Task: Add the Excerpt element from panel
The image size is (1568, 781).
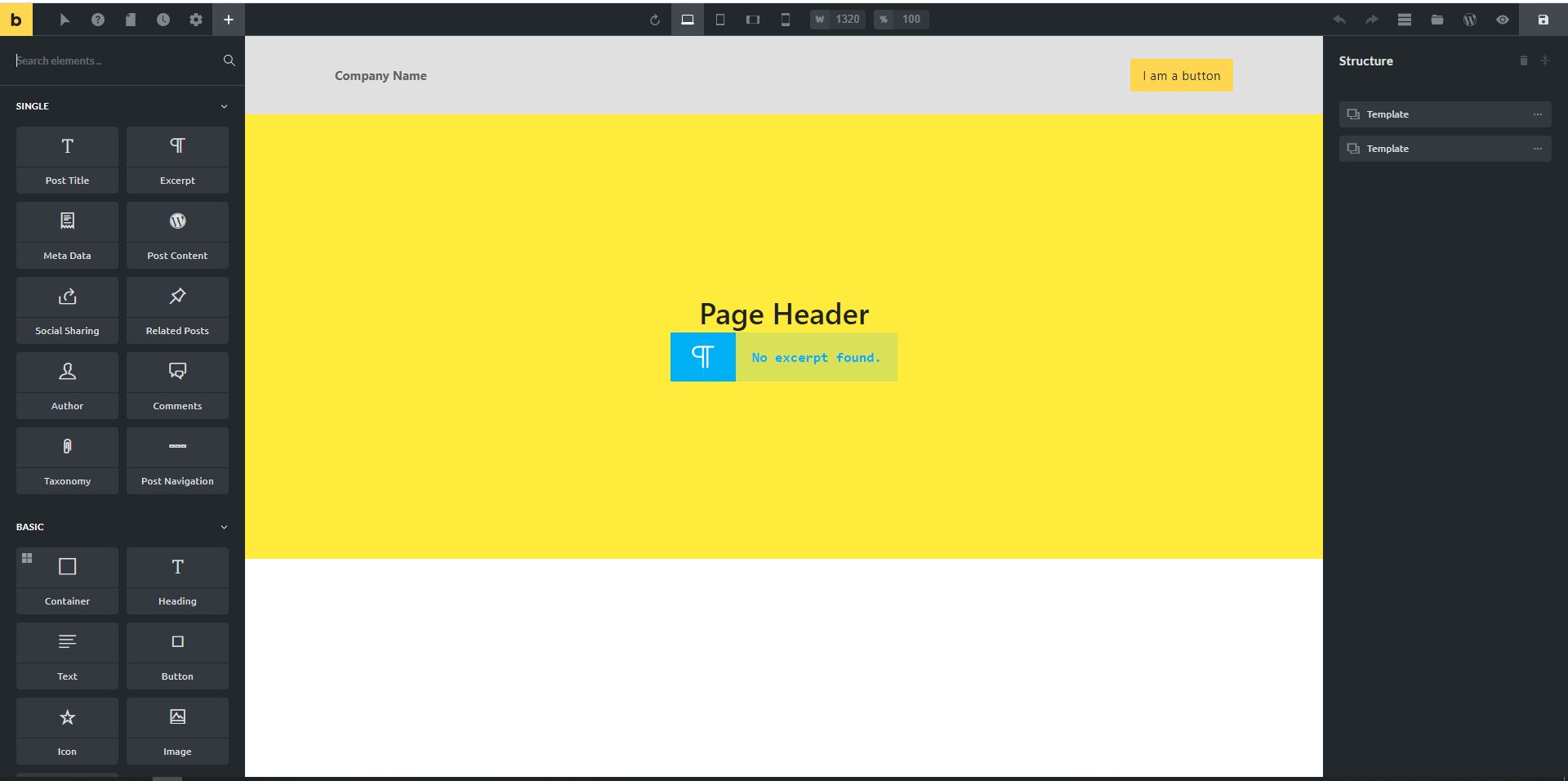Action: coord(177,160)
